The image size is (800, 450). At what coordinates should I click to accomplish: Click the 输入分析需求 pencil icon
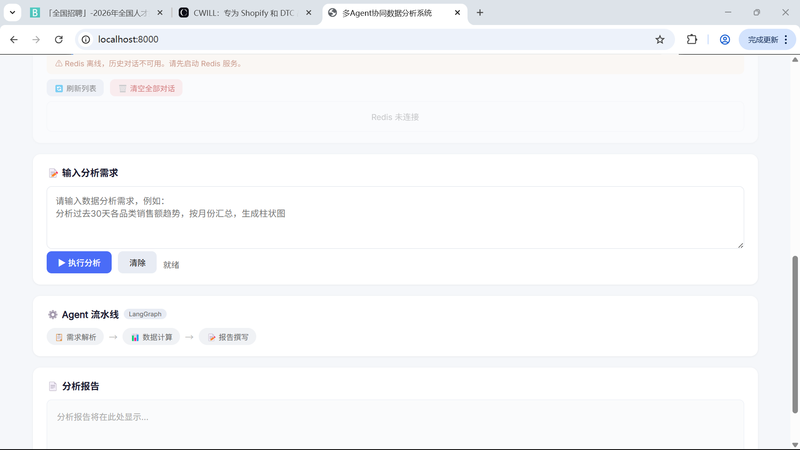(x=53, y=173)
